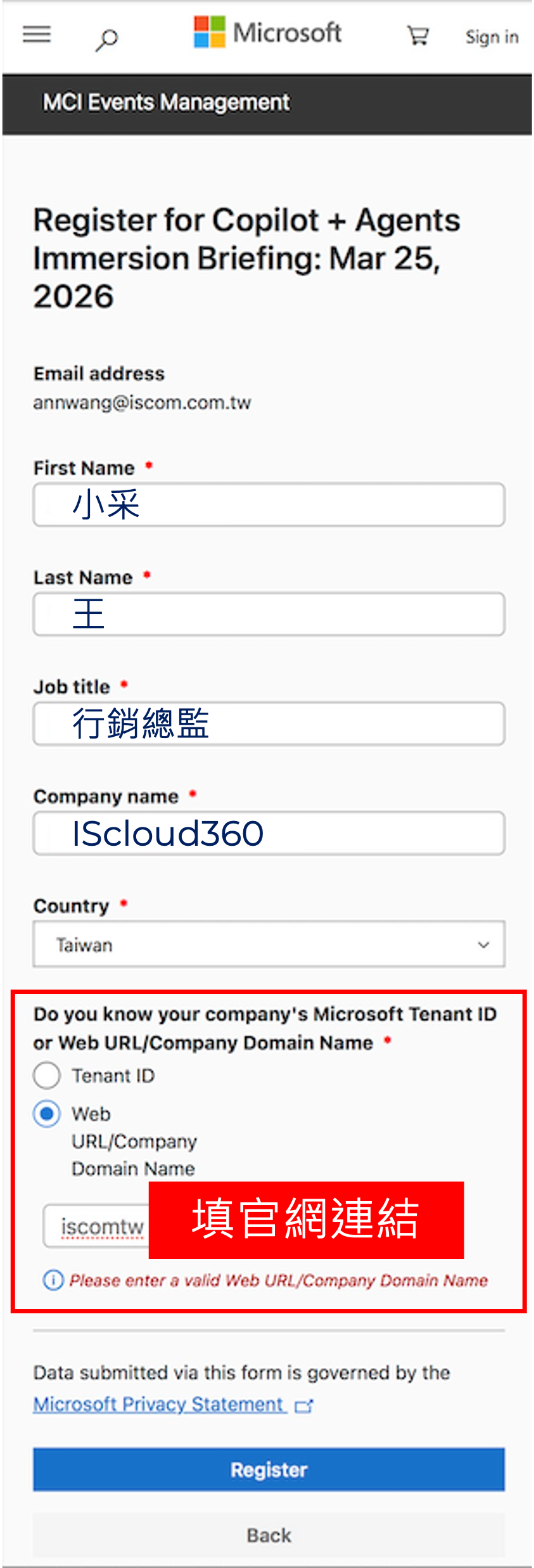Click external link icon after Privacy Statement
Viewport: 534px width, 1568px height.
[304, 1405]
